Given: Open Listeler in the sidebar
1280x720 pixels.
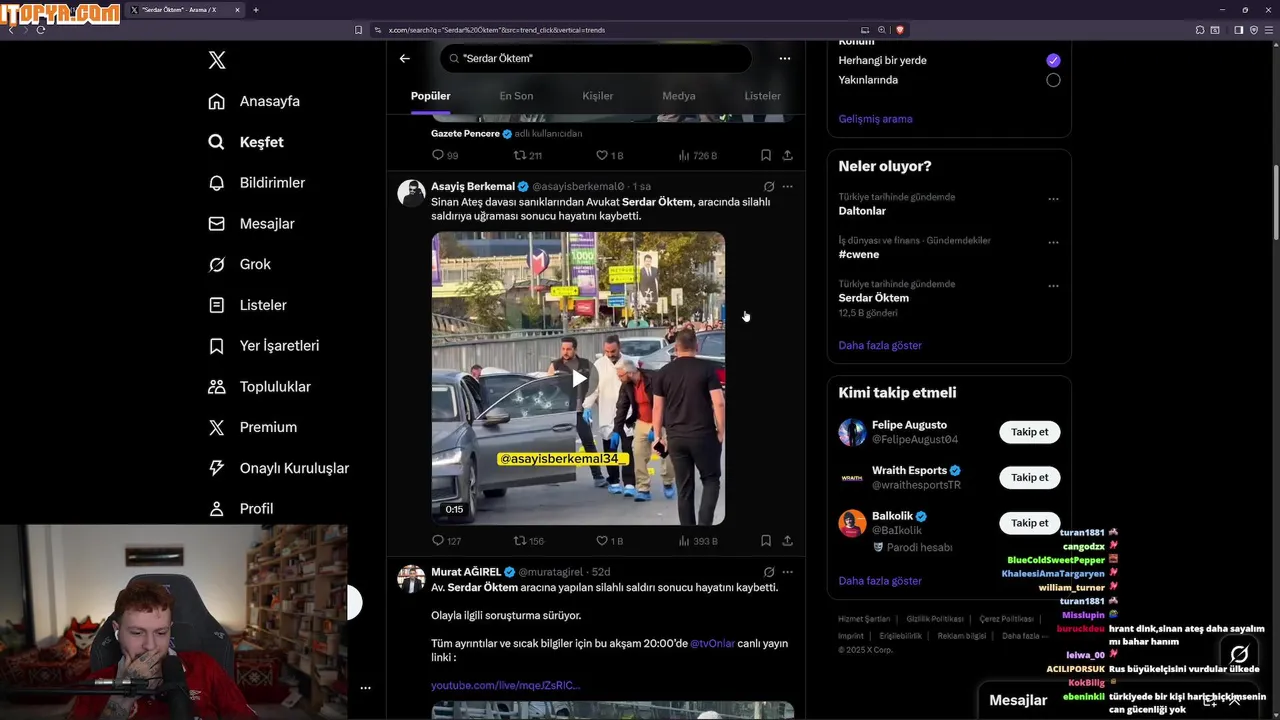Looking at the screenshot, I should (247, 305).
